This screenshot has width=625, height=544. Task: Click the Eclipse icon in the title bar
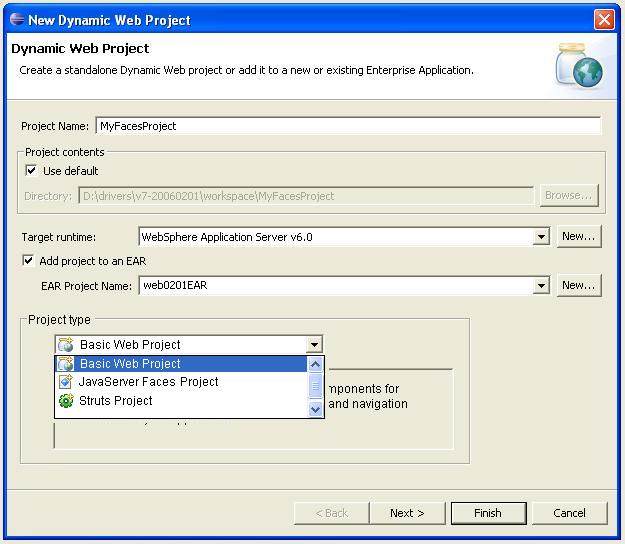click(17, 19)
